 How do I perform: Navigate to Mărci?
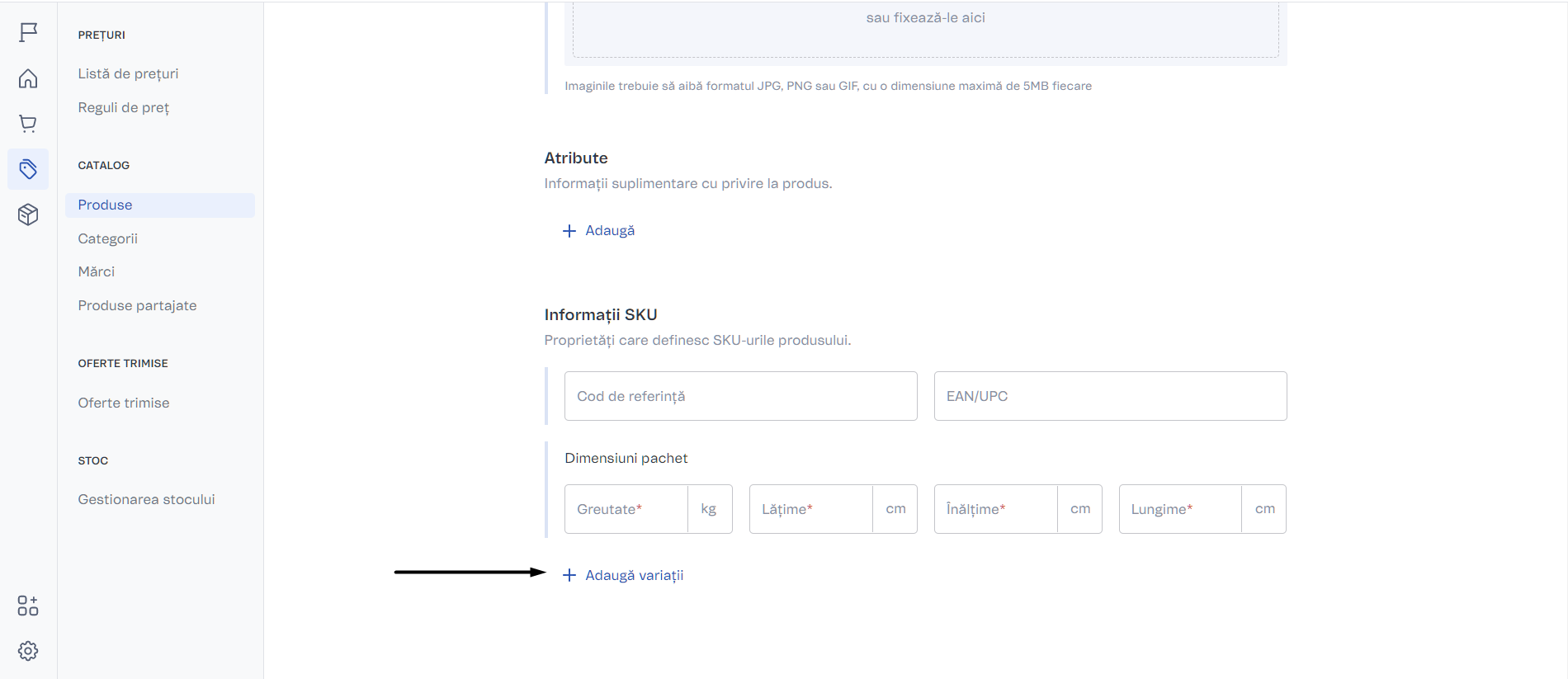coord(96,271)
